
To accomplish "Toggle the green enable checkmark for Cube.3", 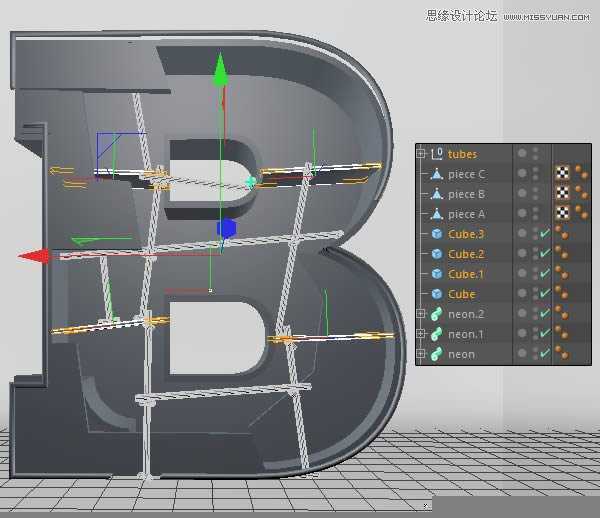I will click(545, 233).
